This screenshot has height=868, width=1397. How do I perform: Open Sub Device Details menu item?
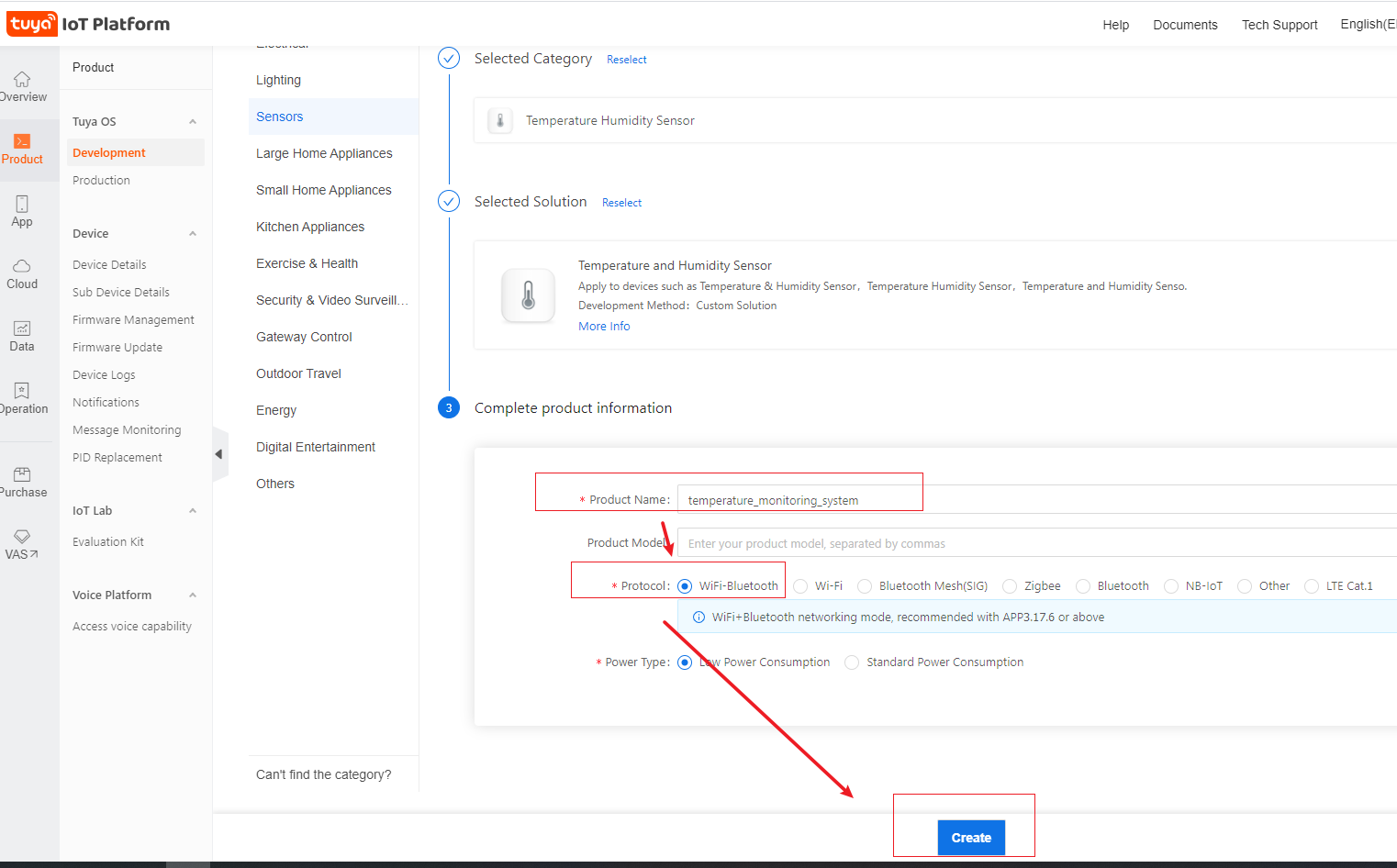[121, 292]
